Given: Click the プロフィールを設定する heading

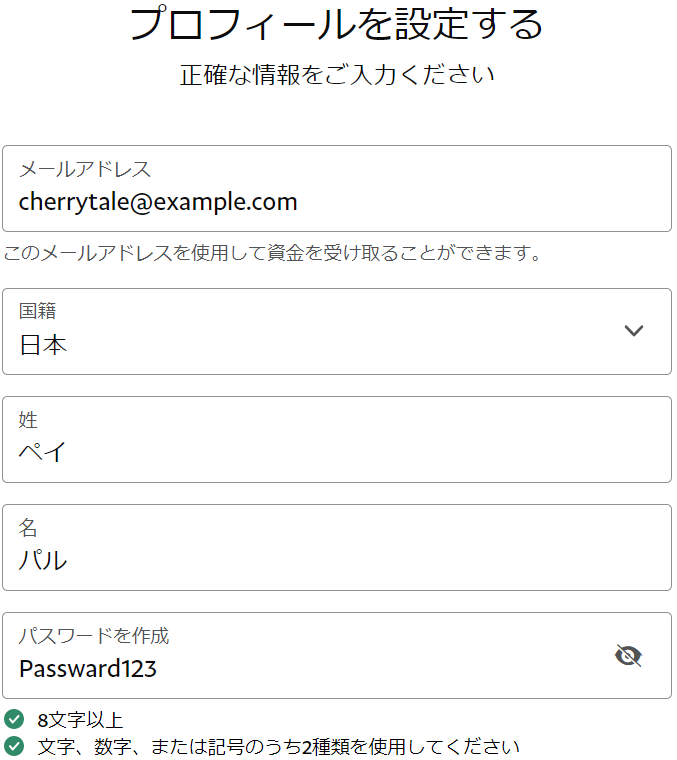Looking at the screenshot, I should click(336, 24).
